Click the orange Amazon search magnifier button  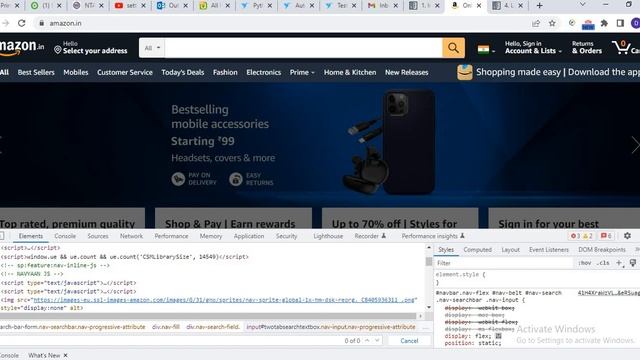[x=453, y=48]
